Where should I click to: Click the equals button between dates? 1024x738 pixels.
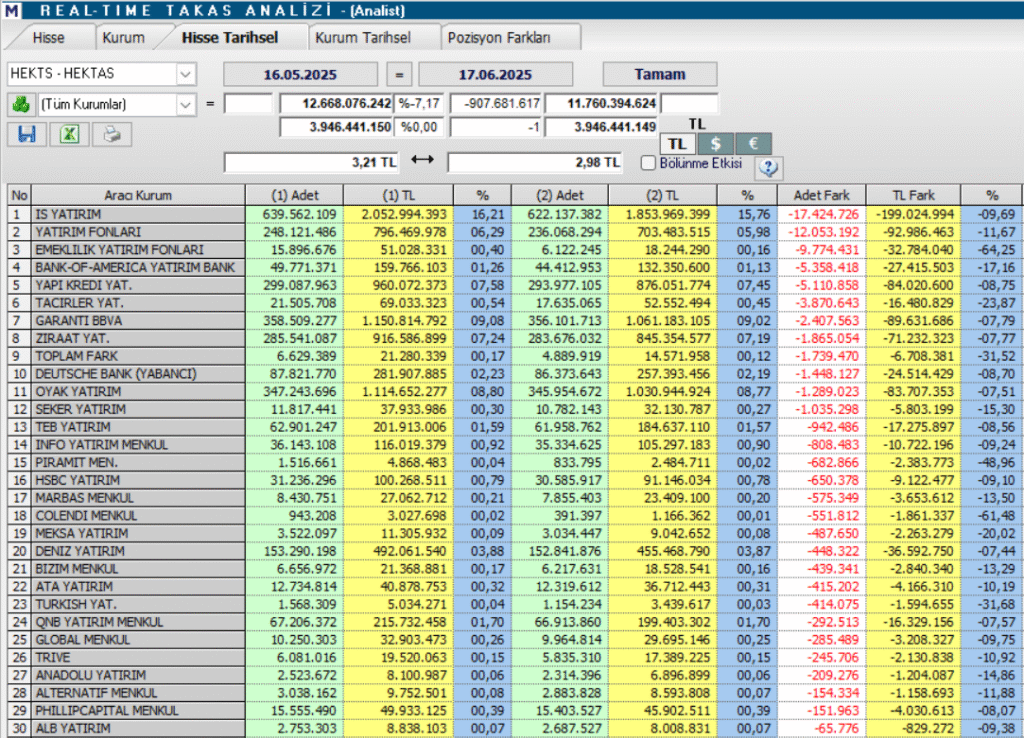click(398, 74)
